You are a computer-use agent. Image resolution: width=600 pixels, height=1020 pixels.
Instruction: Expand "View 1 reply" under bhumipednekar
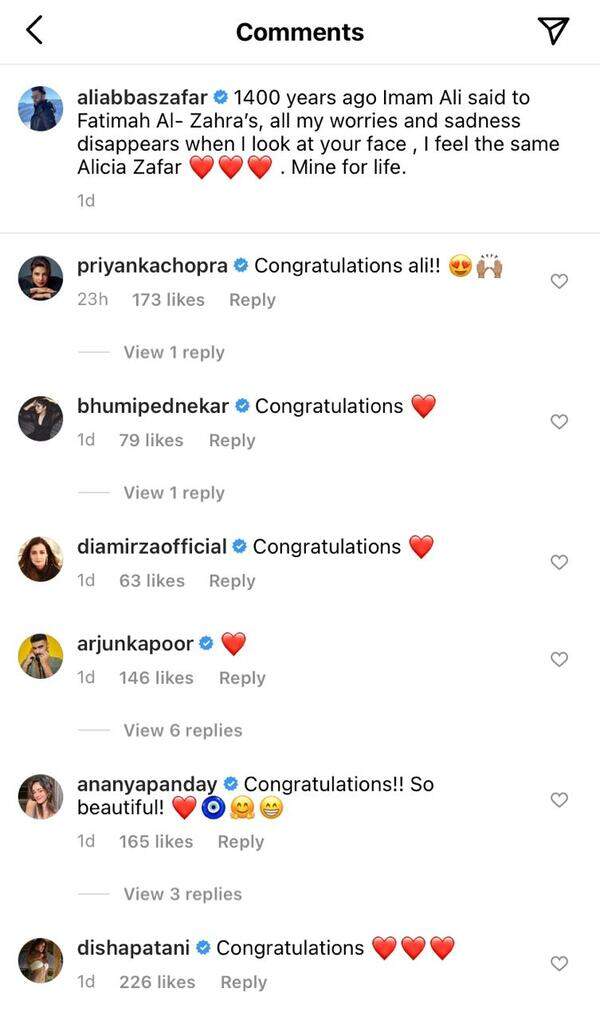[173, 493]
